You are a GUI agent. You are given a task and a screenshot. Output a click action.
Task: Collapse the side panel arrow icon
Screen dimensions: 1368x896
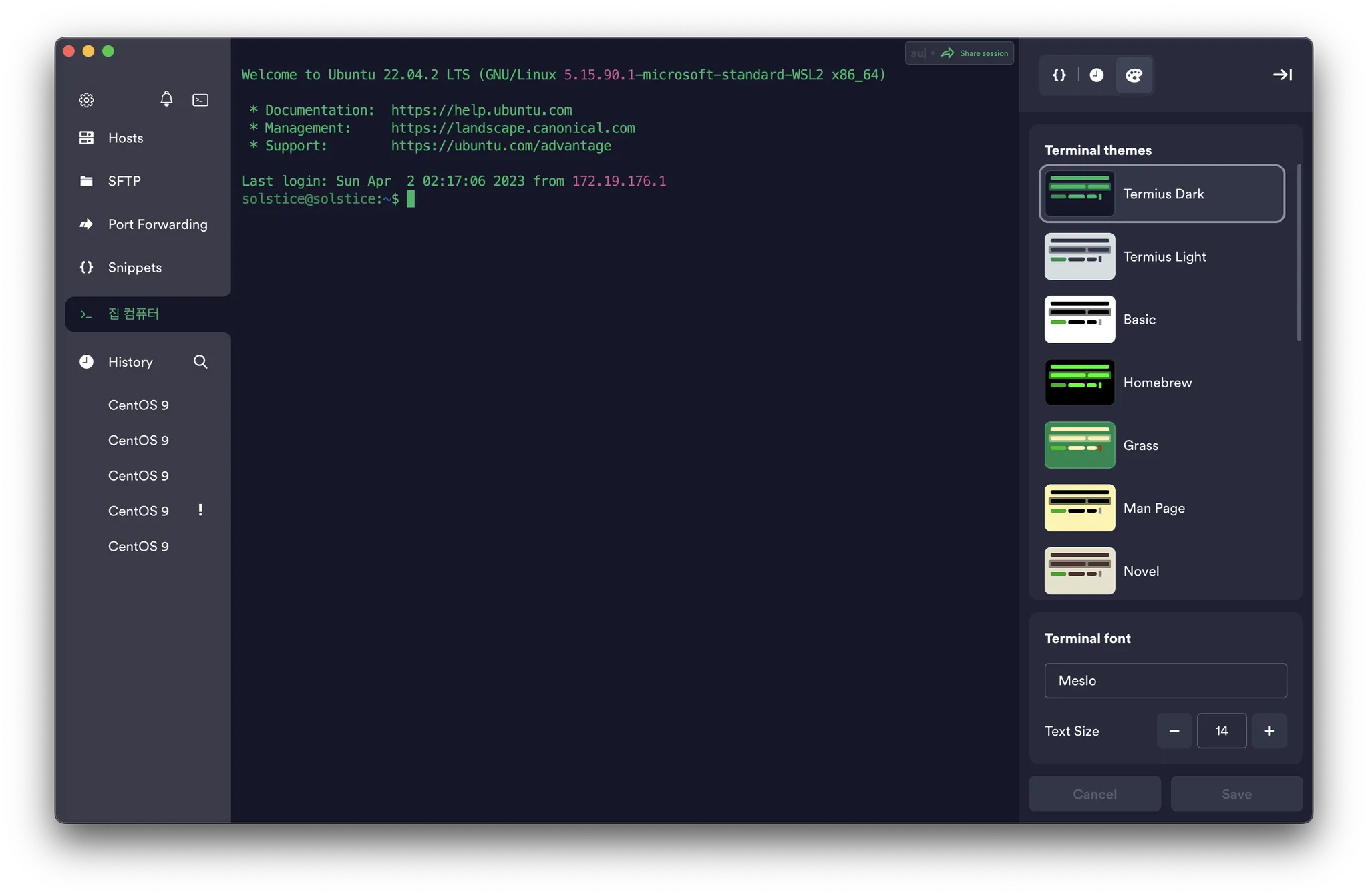click(1282, 75)
